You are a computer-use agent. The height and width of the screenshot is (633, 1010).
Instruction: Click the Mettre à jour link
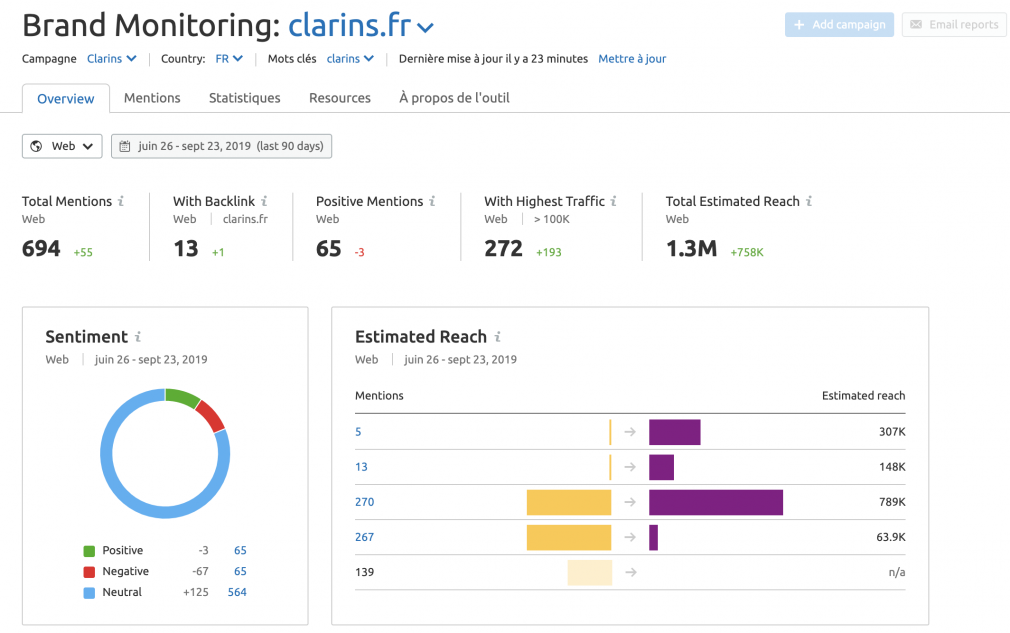pyautogui.click(x=632, y=59)
